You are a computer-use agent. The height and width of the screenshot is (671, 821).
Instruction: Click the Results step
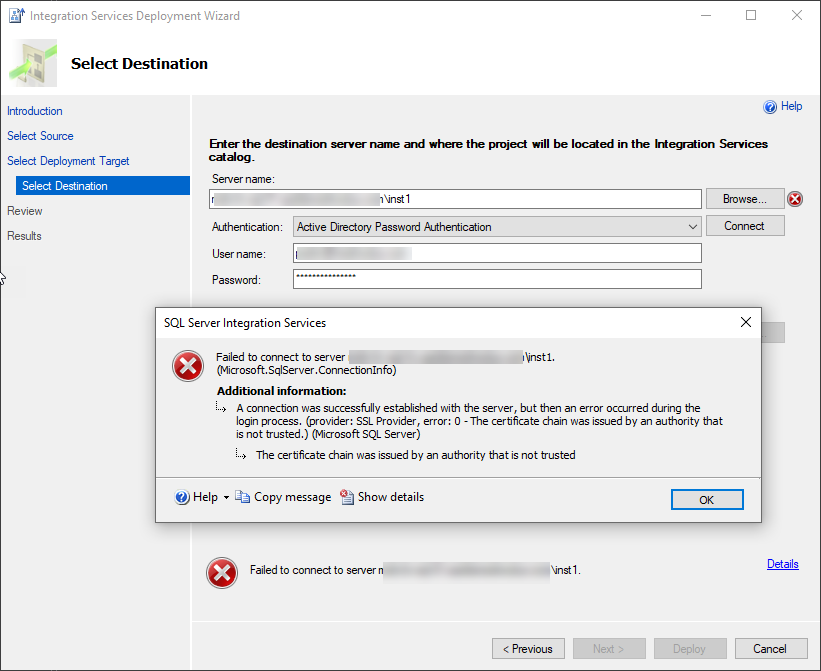(x=24, y=236)
